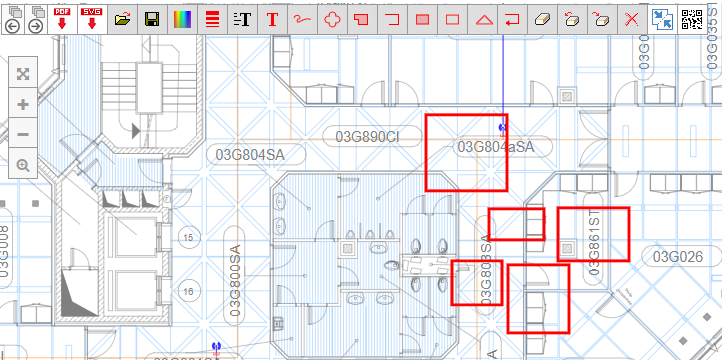722x360 pixels.
Task: Select the eraser tool
Action: coord(542,19)
